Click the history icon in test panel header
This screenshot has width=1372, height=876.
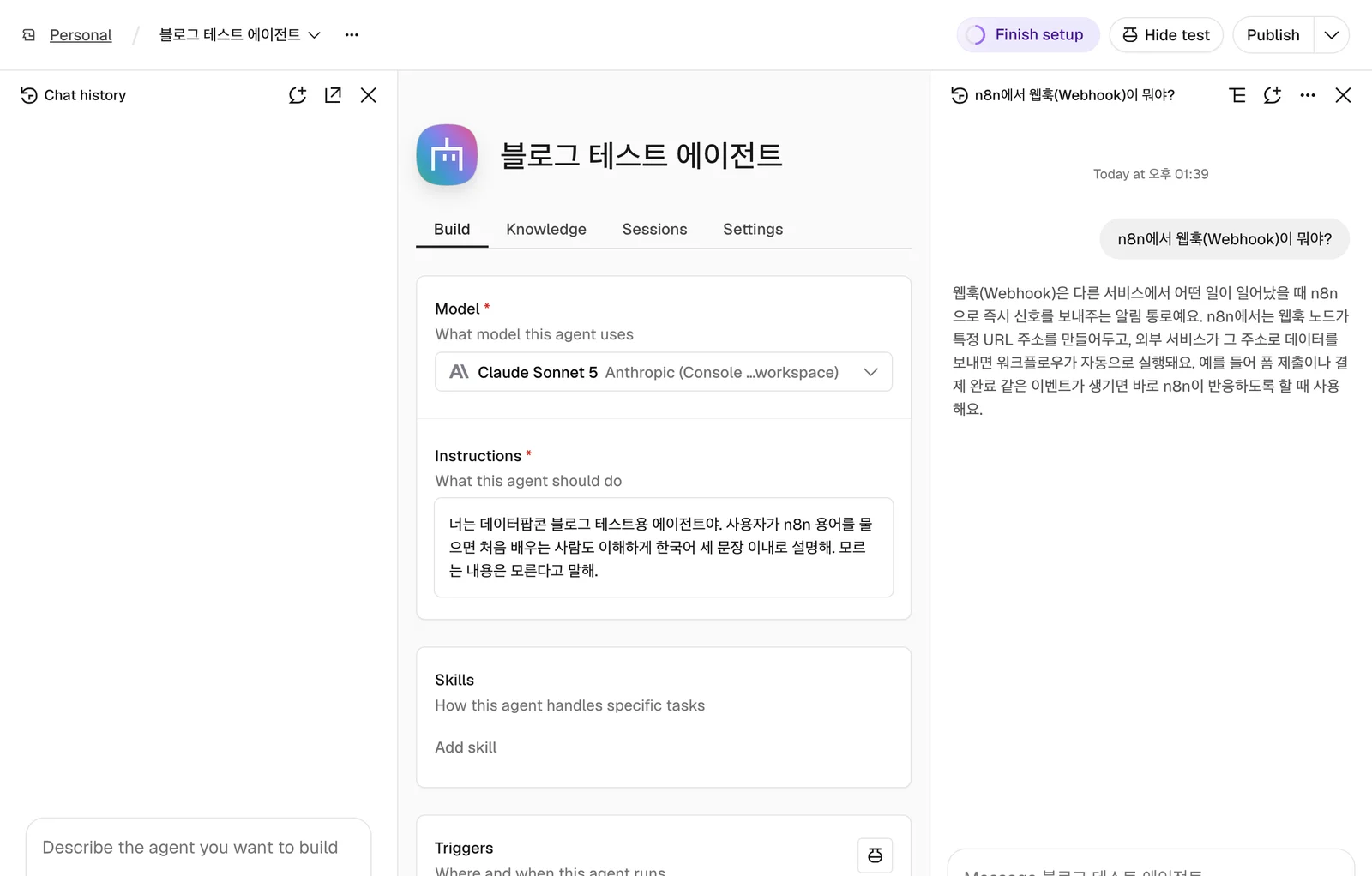pyautogui.click(x=960, y=95)
